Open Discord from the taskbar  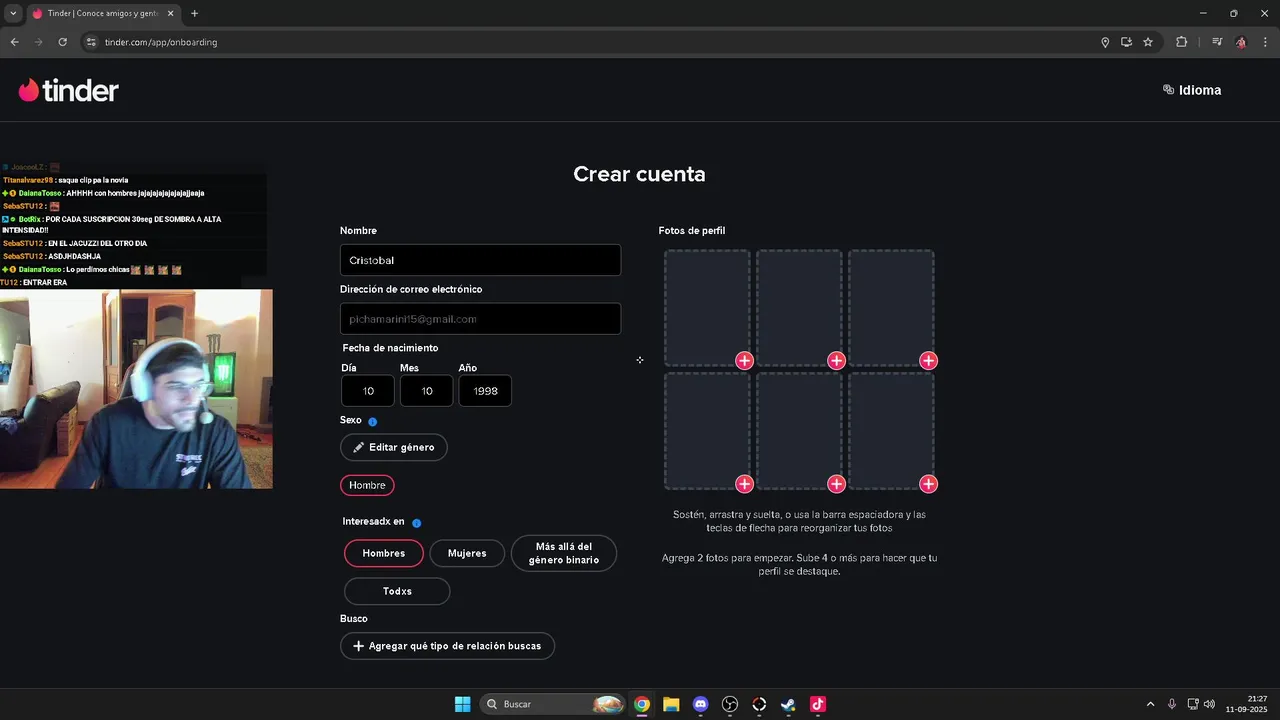coord(700,704)
